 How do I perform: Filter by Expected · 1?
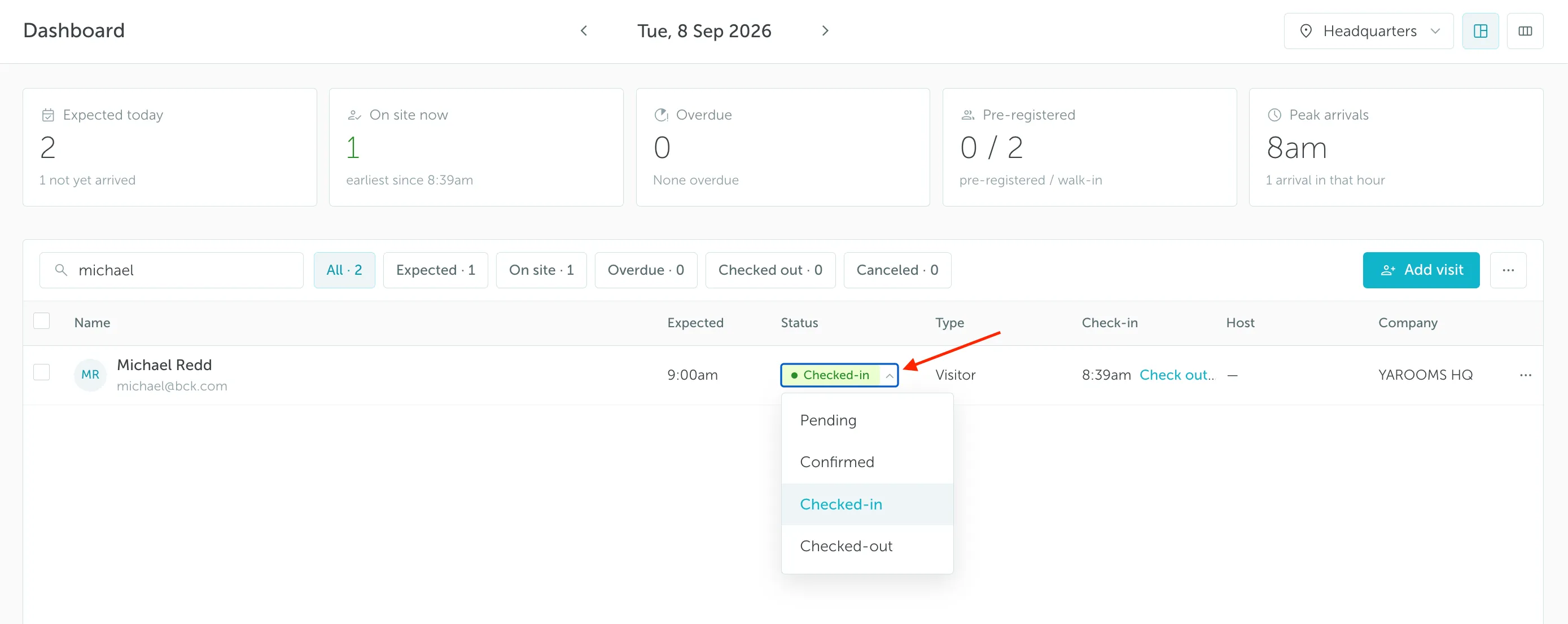coord(435,270)
